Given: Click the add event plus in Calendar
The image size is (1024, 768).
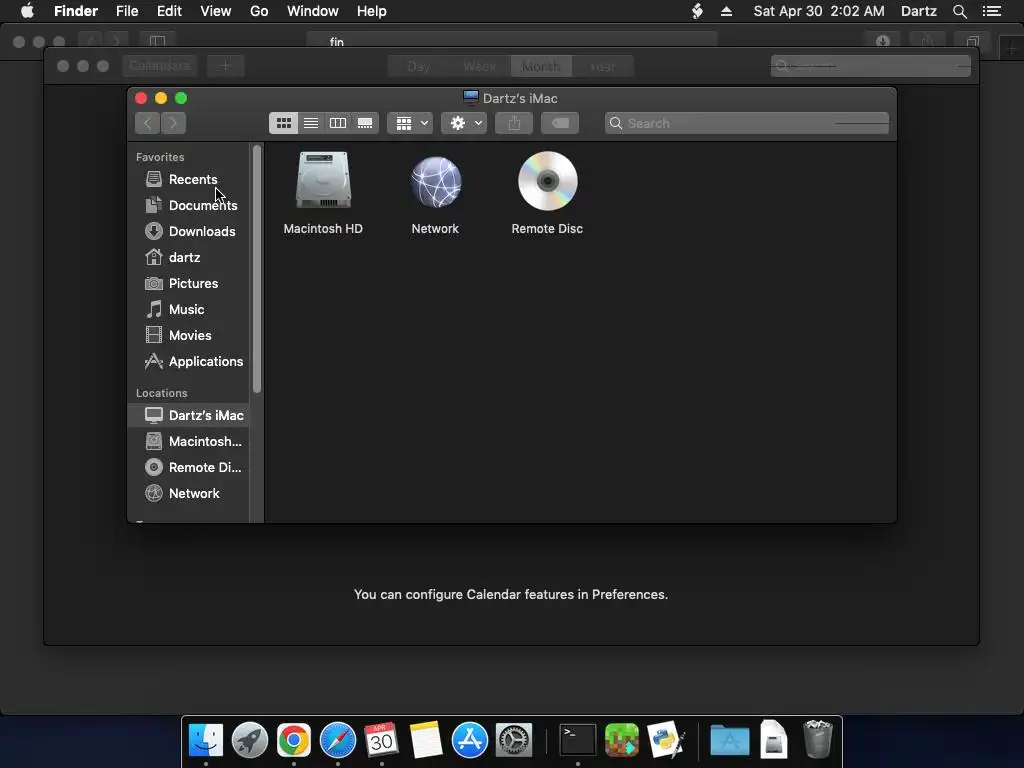Looking at the screenshot, I should coord(225,65).
